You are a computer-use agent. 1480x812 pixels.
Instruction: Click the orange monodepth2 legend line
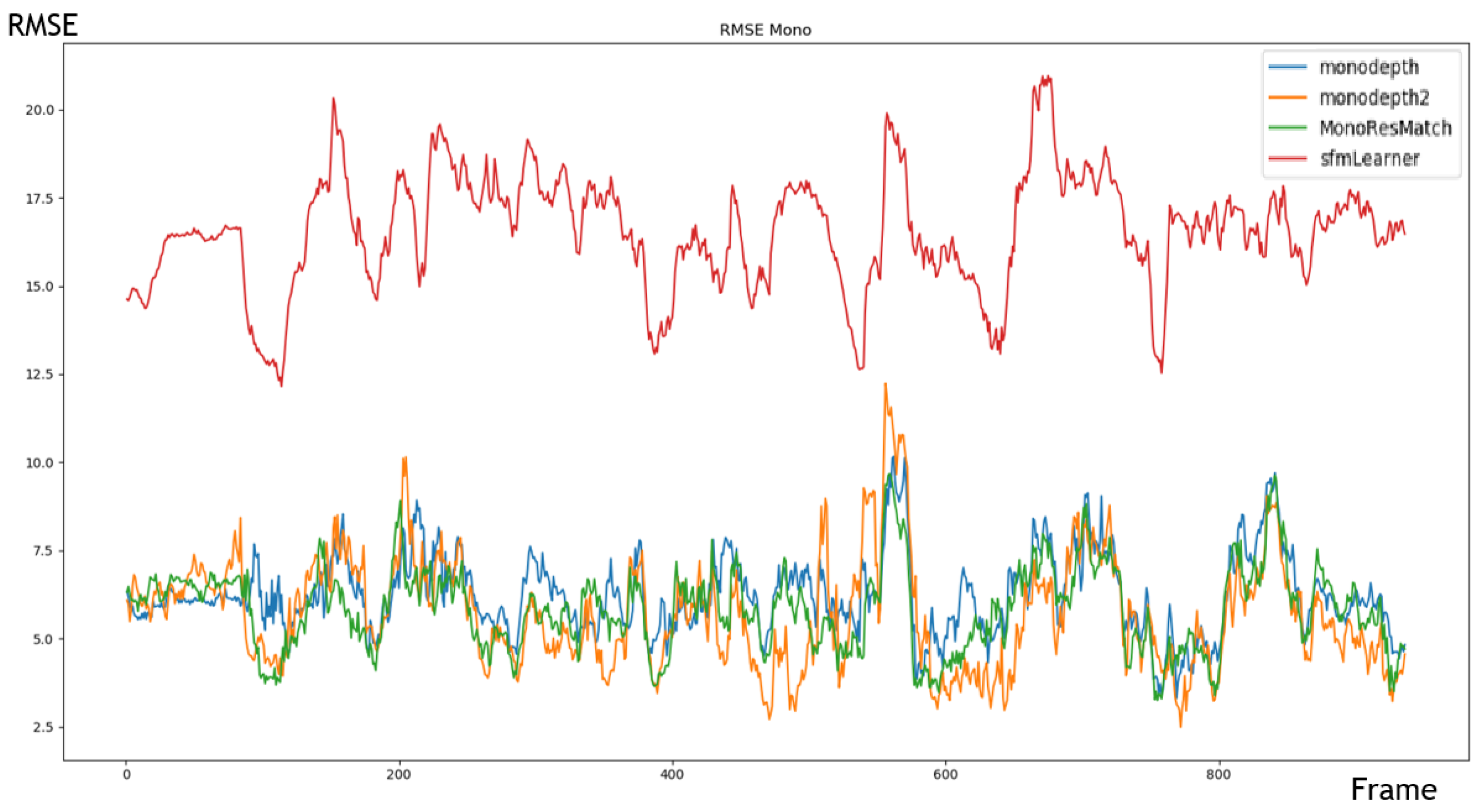click(1287, 97)
